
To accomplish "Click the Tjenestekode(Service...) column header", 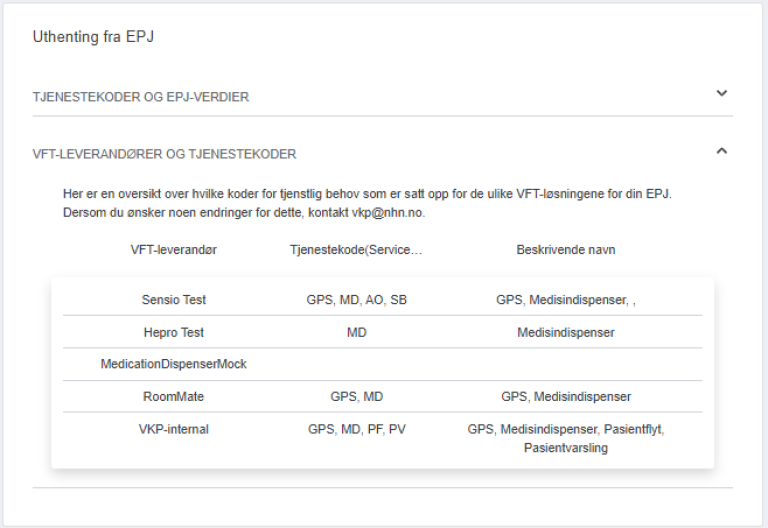I will pyautogui.click(x=356, y=250).
